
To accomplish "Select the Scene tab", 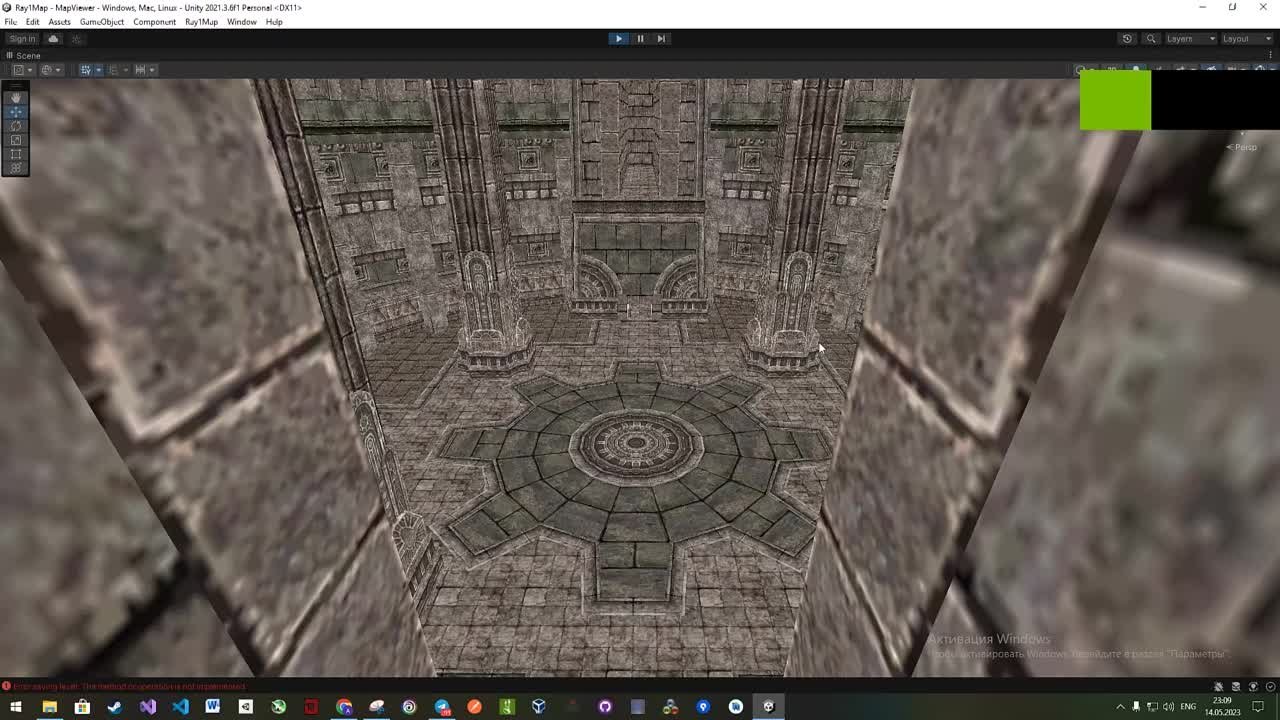I will tap(23, 56).
